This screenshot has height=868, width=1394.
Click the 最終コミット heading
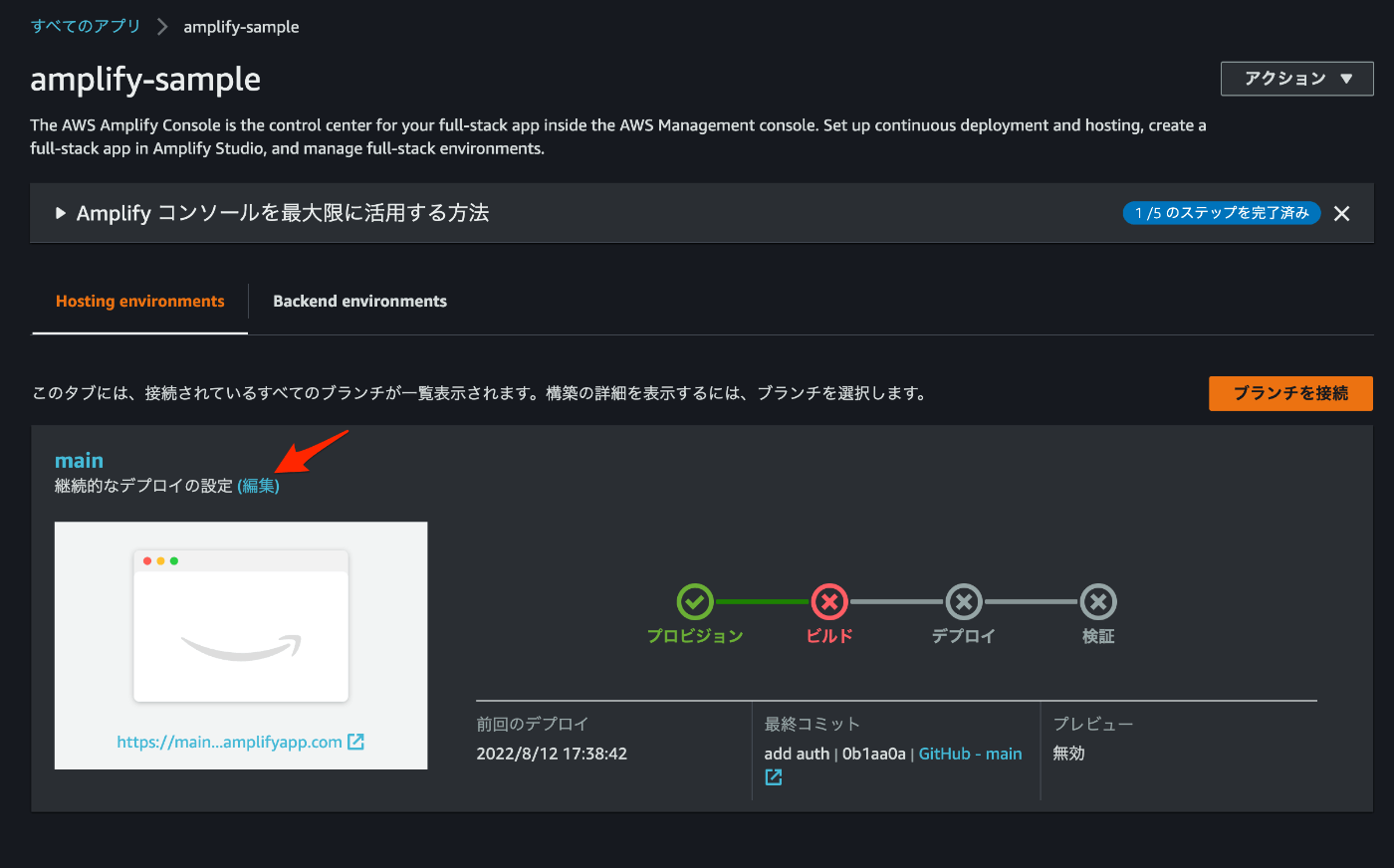point(813,724)
